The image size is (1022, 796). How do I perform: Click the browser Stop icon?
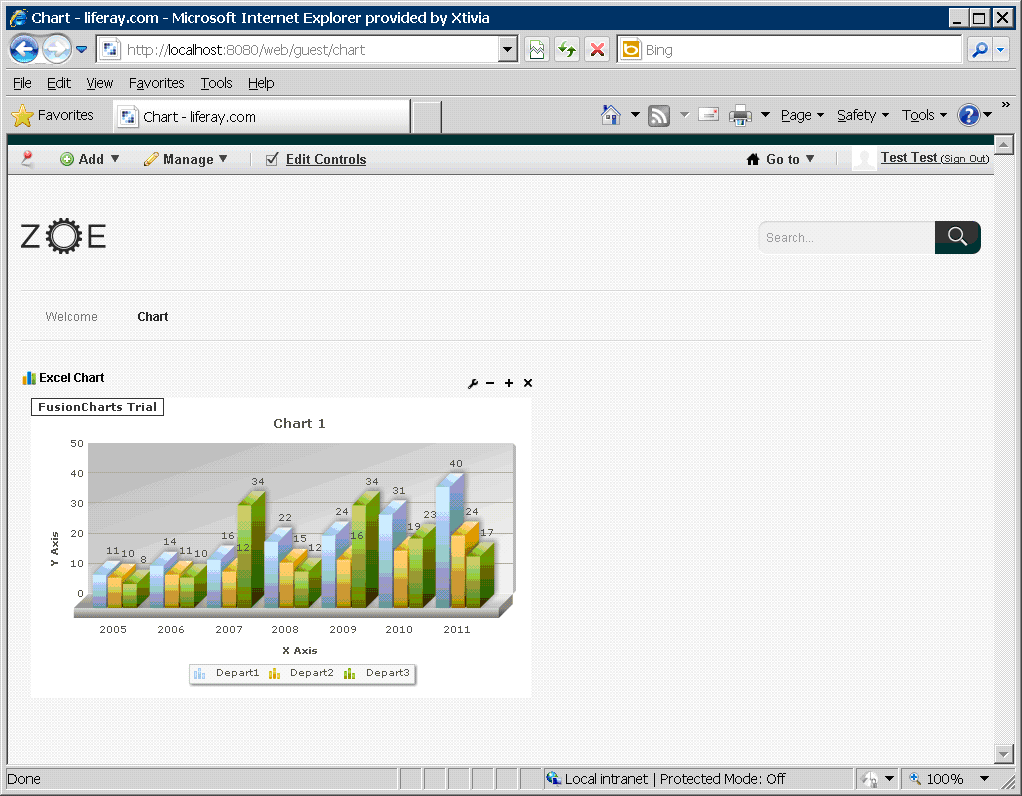pos(597,50)
